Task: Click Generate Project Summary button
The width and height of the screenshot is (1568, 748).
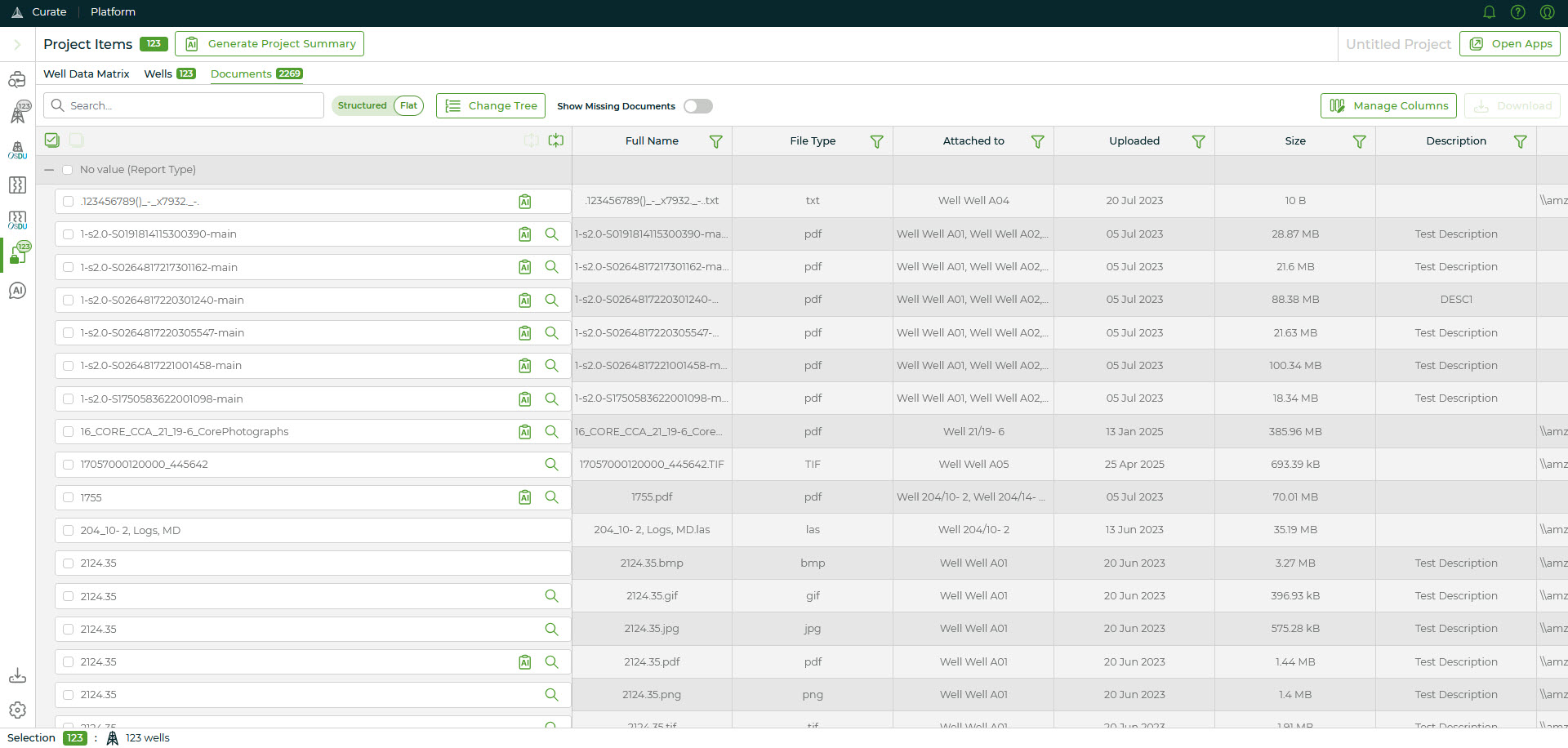Action: pos(269,44)
